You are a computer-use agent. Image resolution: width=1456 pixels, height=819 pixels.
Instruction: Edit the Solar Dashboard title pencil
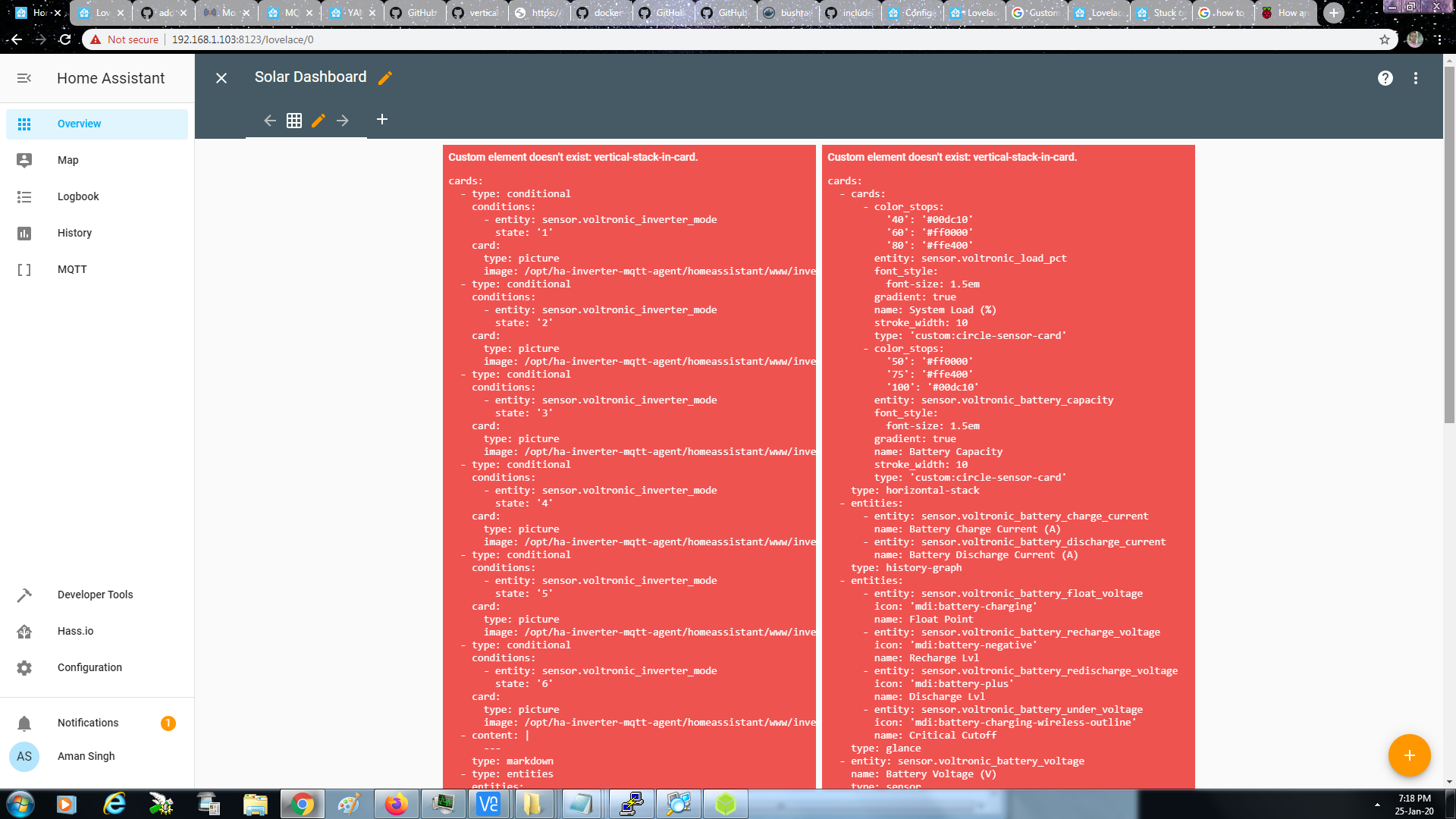[385, 78]
